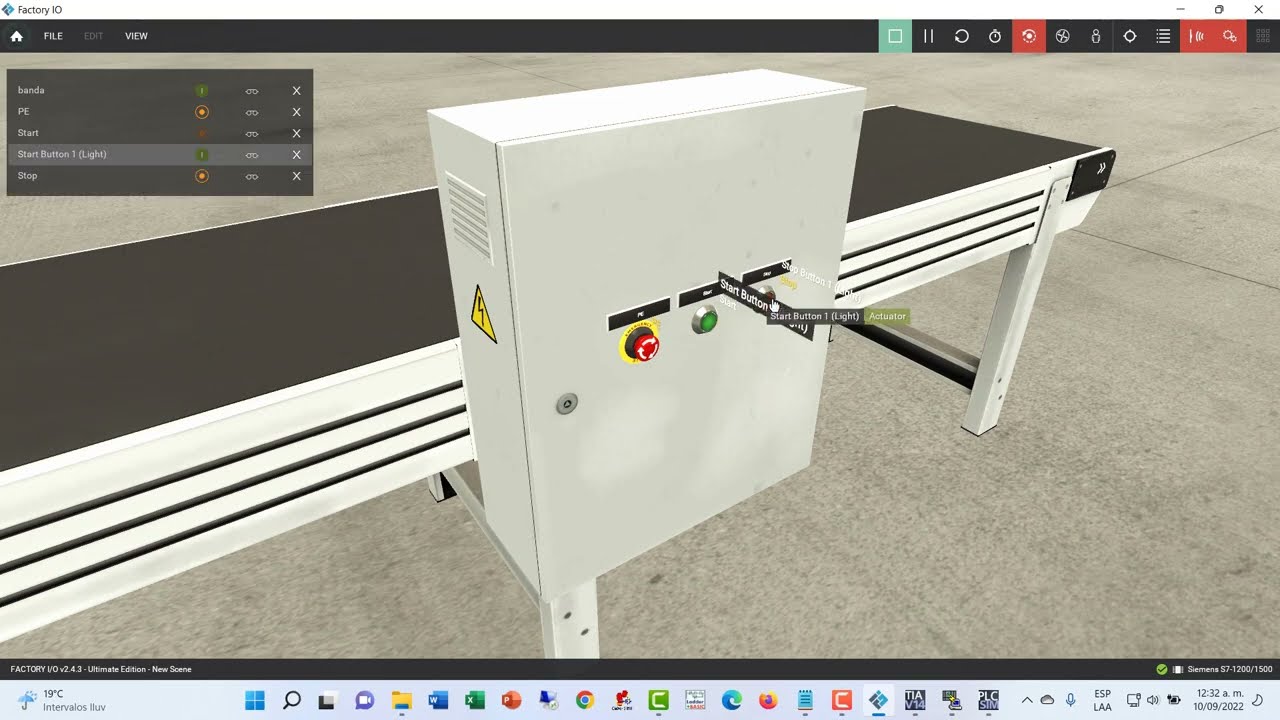Remove the PE tag from the list
The image size is (1280, 720).
tap(296, 112)
